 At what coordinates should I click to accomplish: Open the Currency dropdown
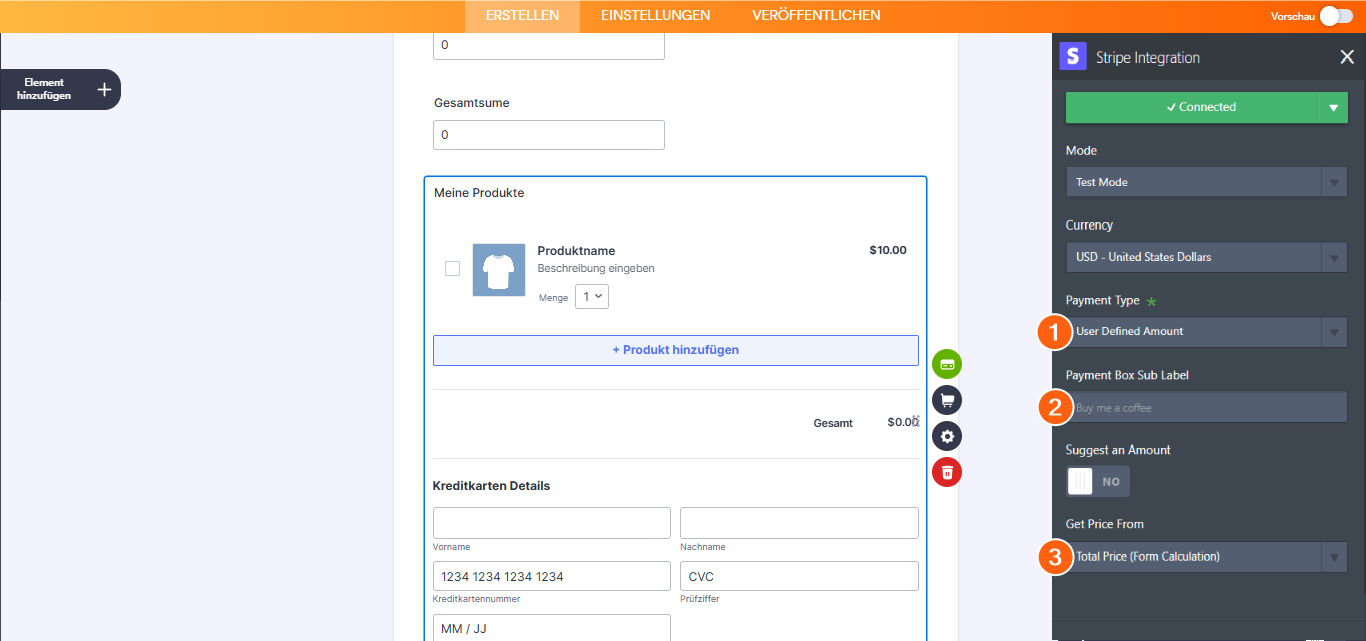pos(1206,257)
